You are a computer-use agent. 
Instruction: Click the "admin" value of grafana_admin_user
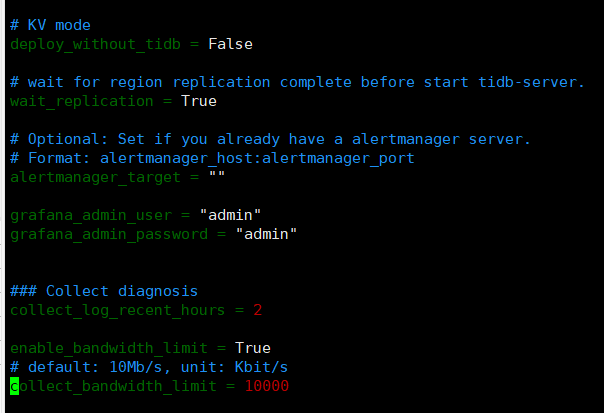pyautogui.click(x=230, y=214)
